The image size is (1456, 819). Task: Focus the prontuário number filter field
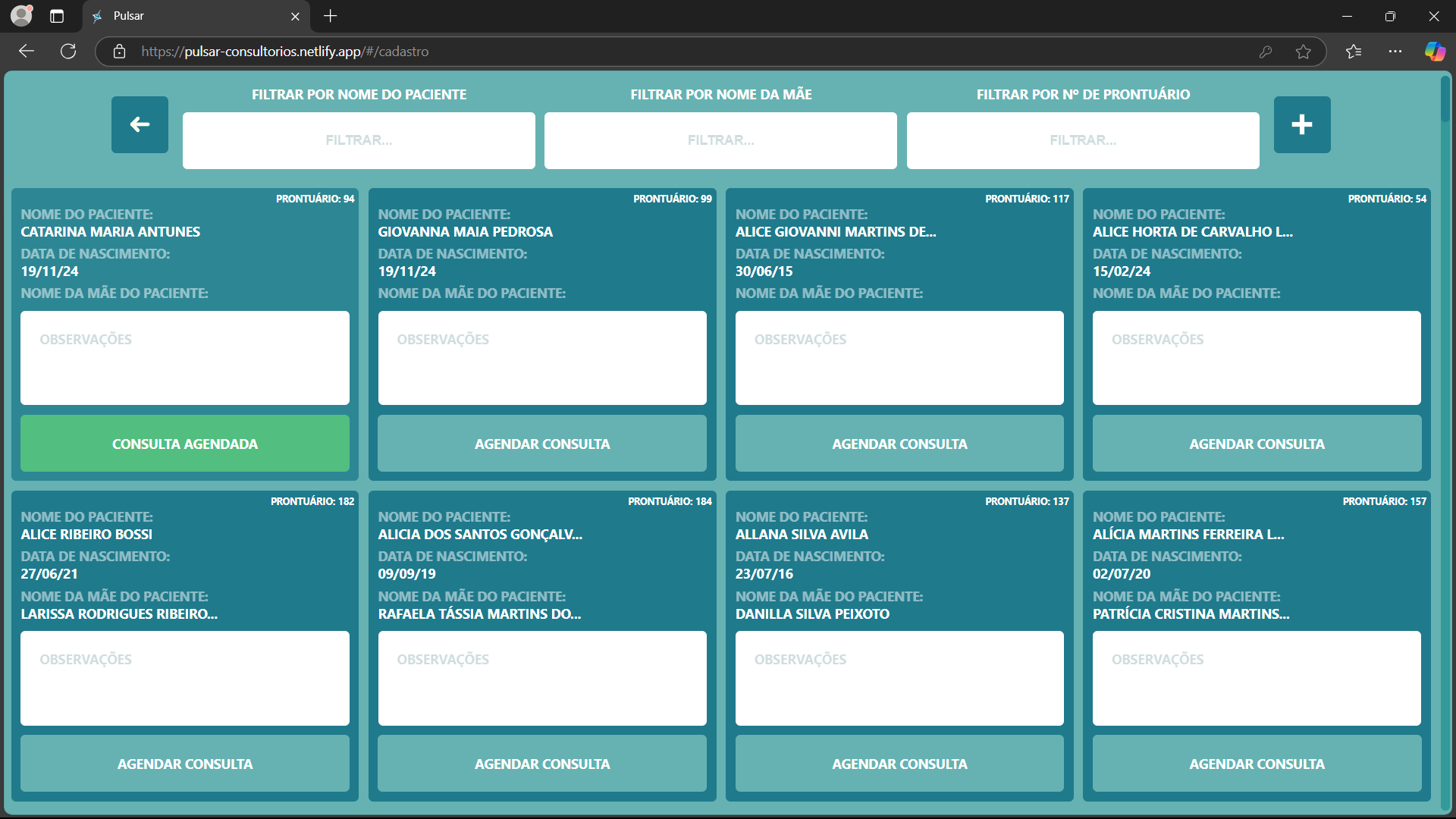(1083, 140)
